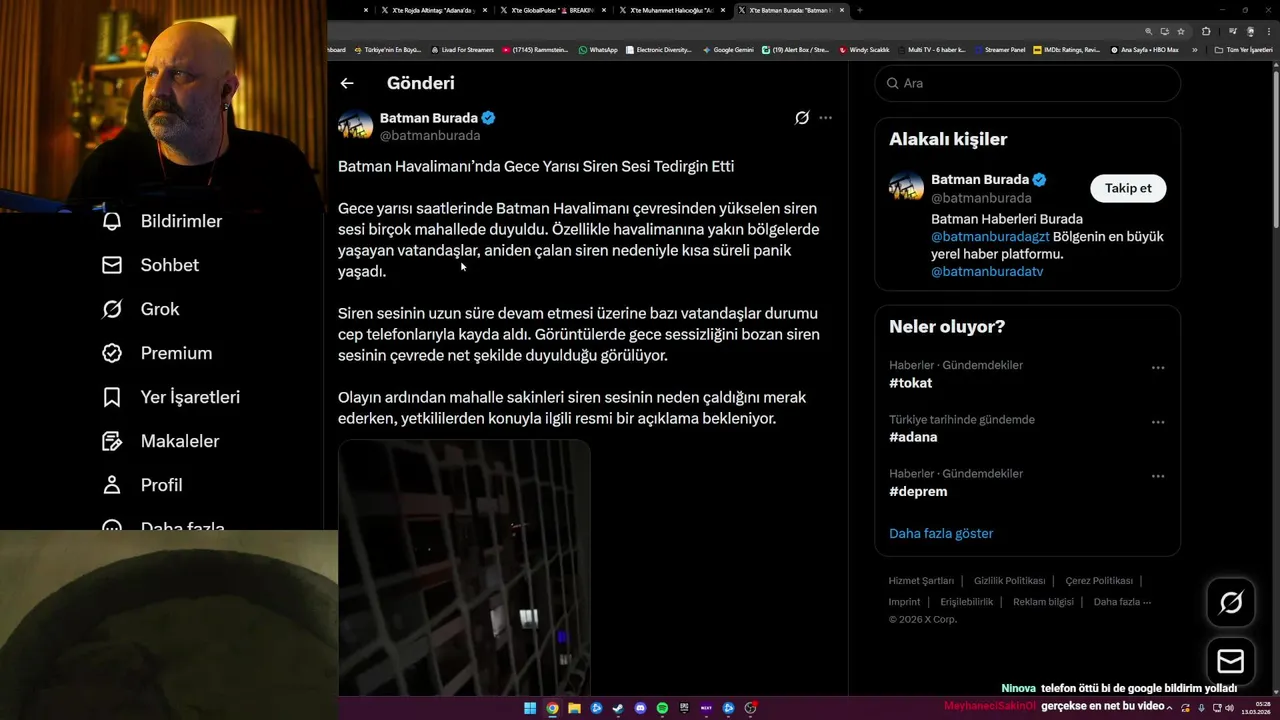Open Chrome from the taskbar
1280x720 pixels.
click(552, 708)
